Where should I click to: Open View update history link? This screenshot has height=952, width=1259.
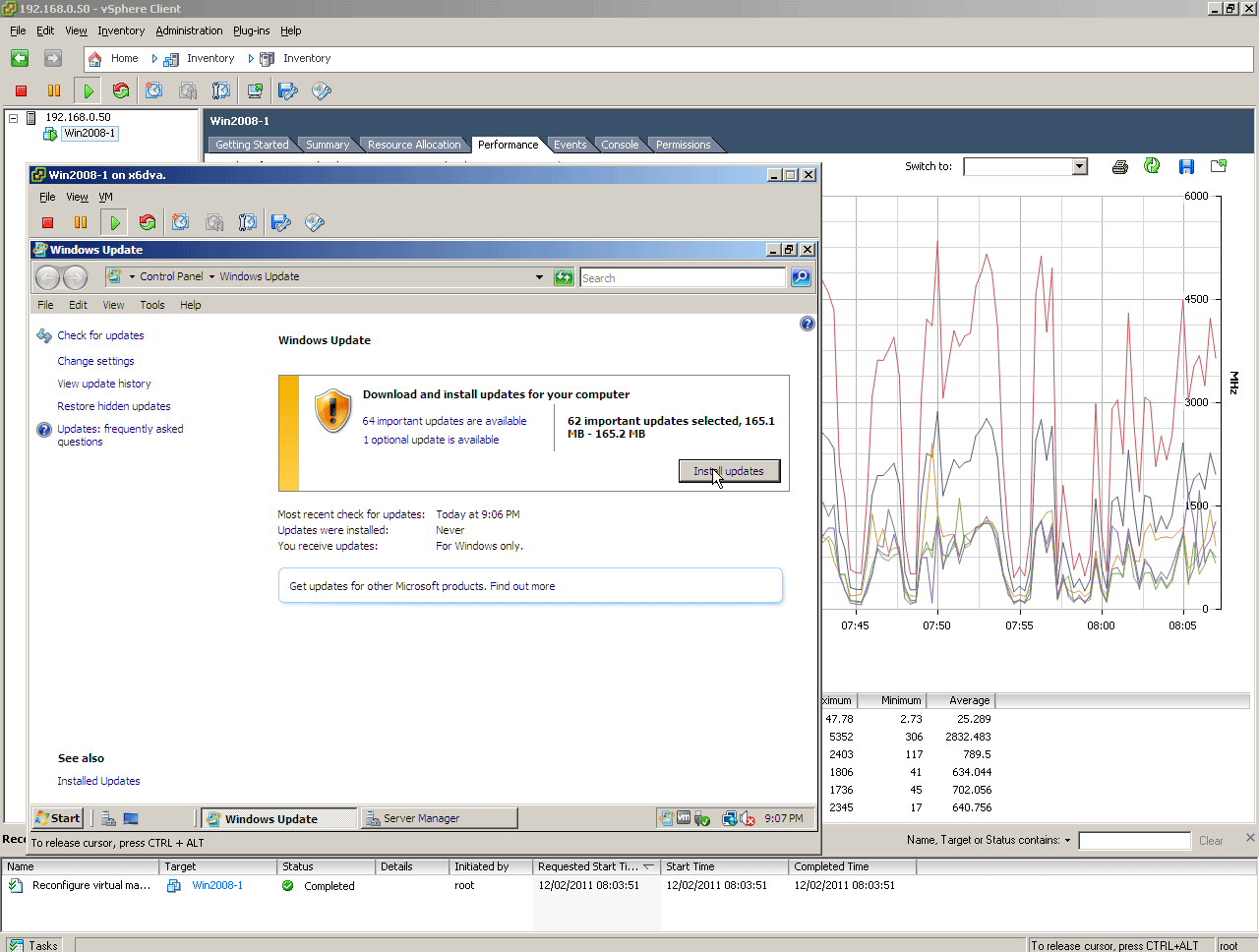(x=104, y=384)
